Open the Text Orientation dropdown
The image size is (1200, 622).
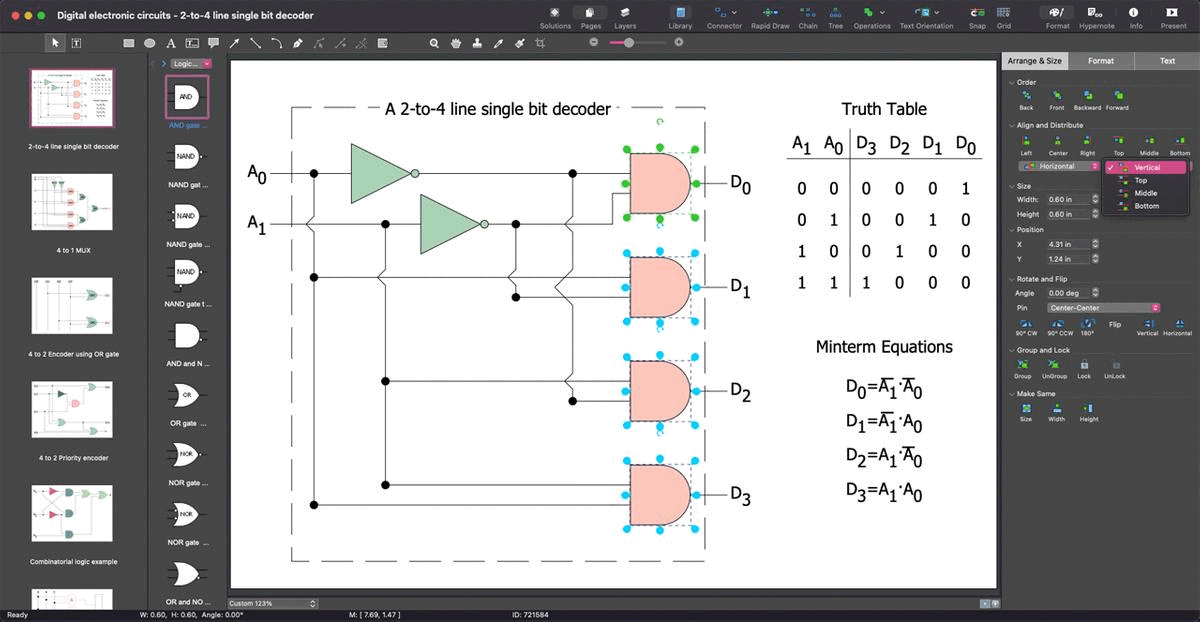(937, 12)
